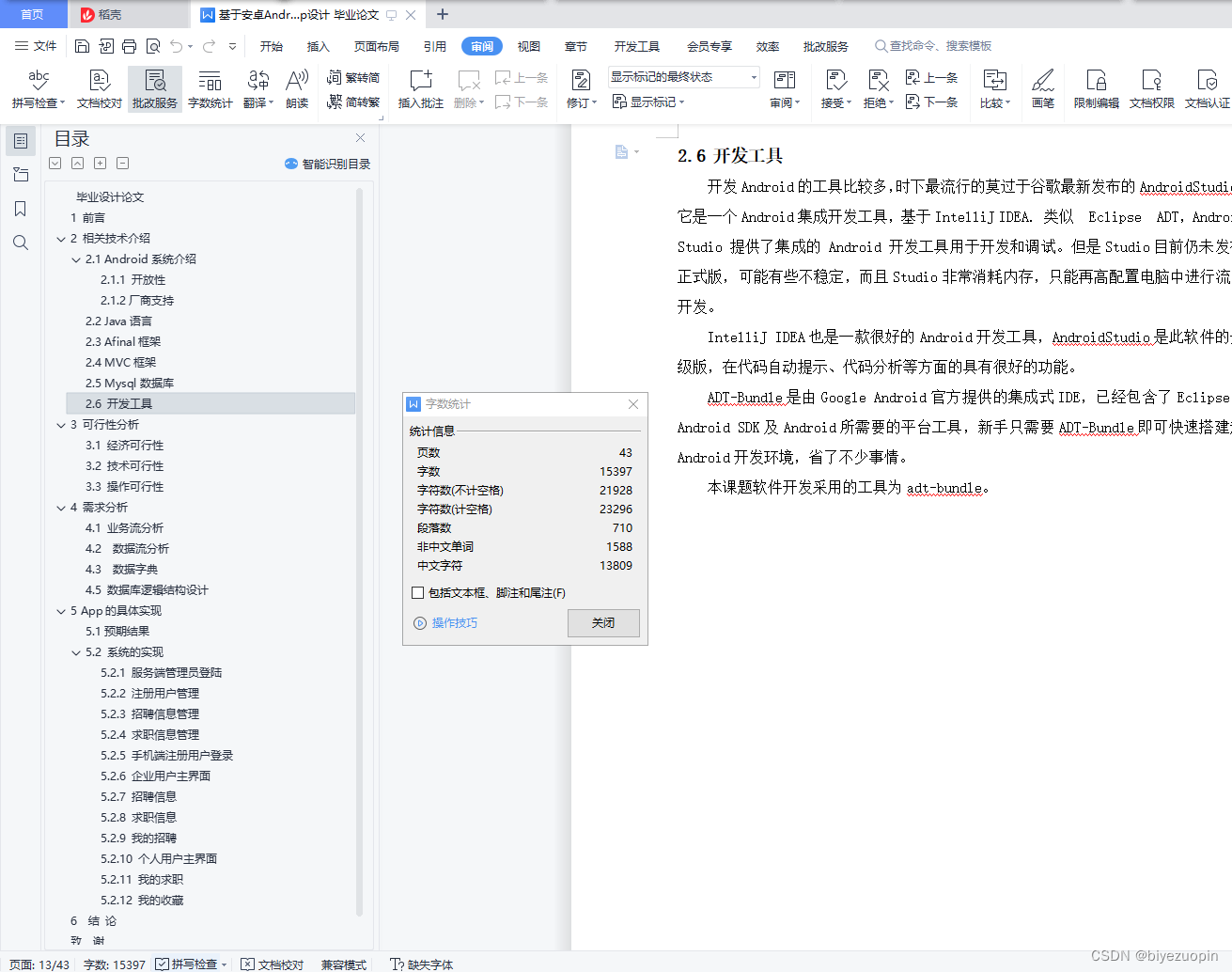
Task: Collapse the 5.2 系统的实现 node
Action: coord(76,652)
